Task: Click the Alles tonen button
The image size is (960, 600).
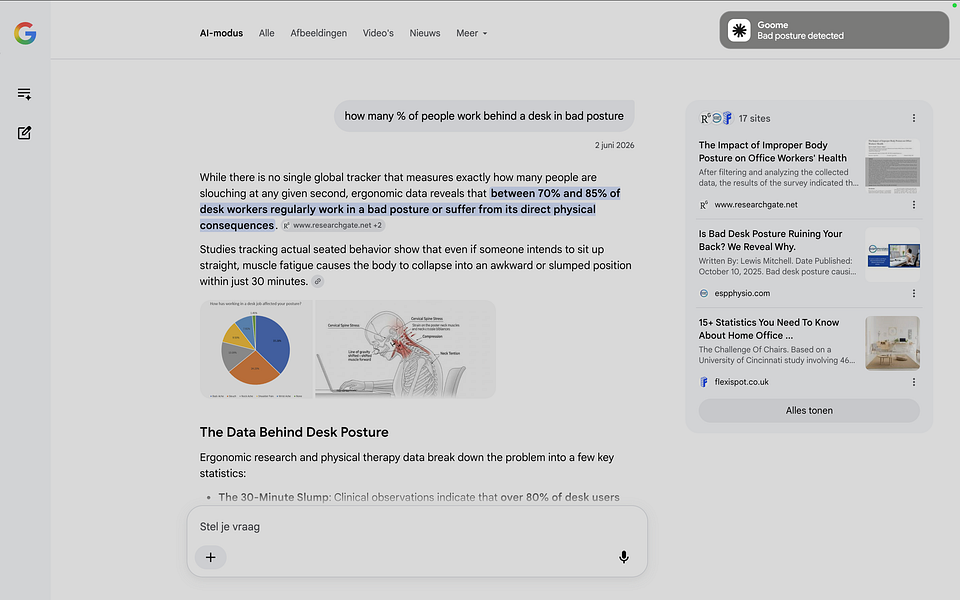Action: pos(809,410)
